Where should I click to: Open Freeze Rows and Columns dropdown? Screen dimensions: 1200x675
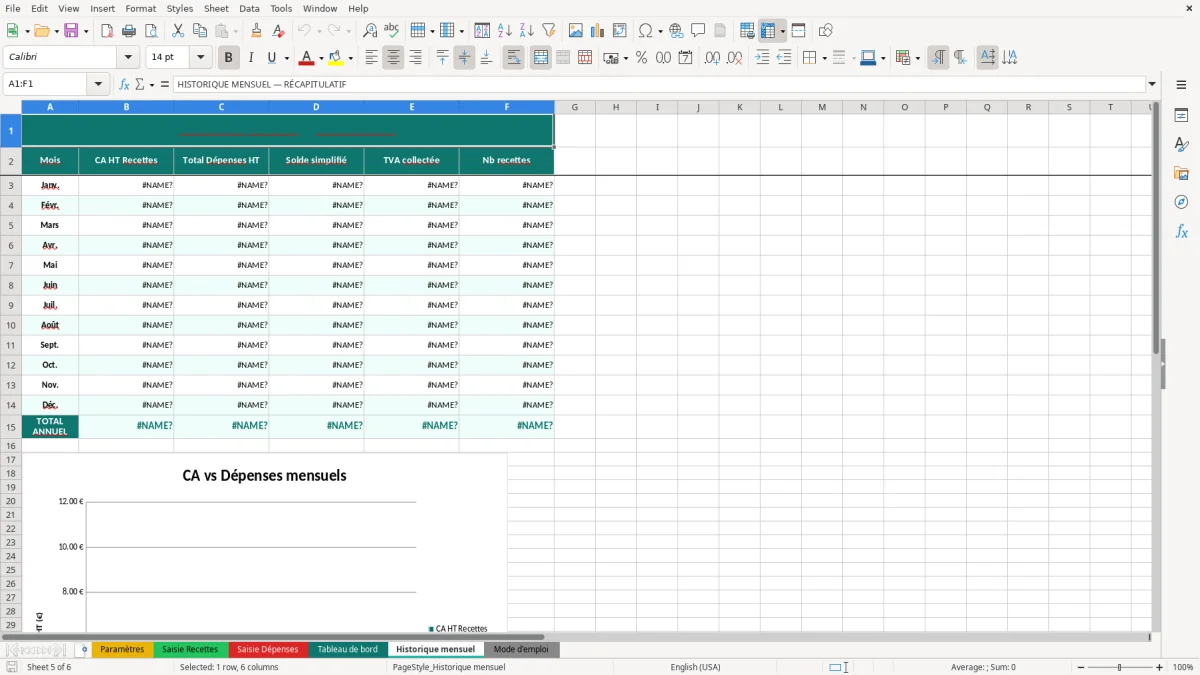coord(783,31)
